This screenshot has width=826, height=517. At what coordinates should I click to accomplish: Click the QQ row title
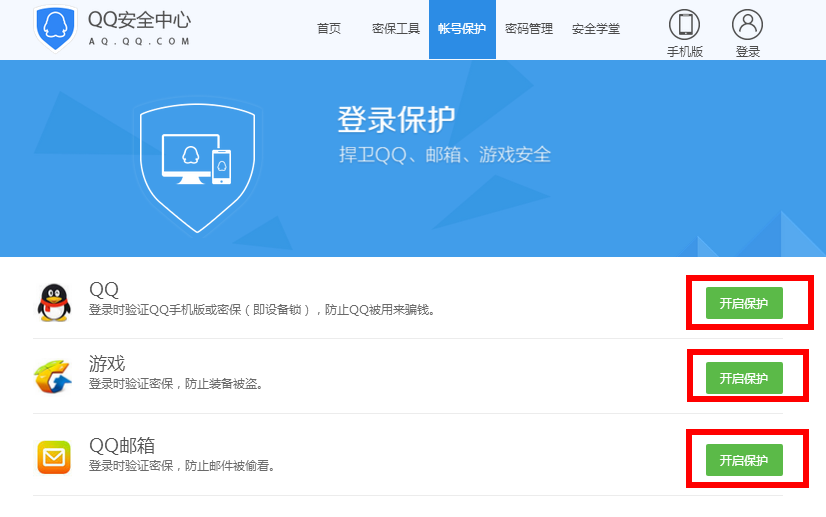click(104, 289)
